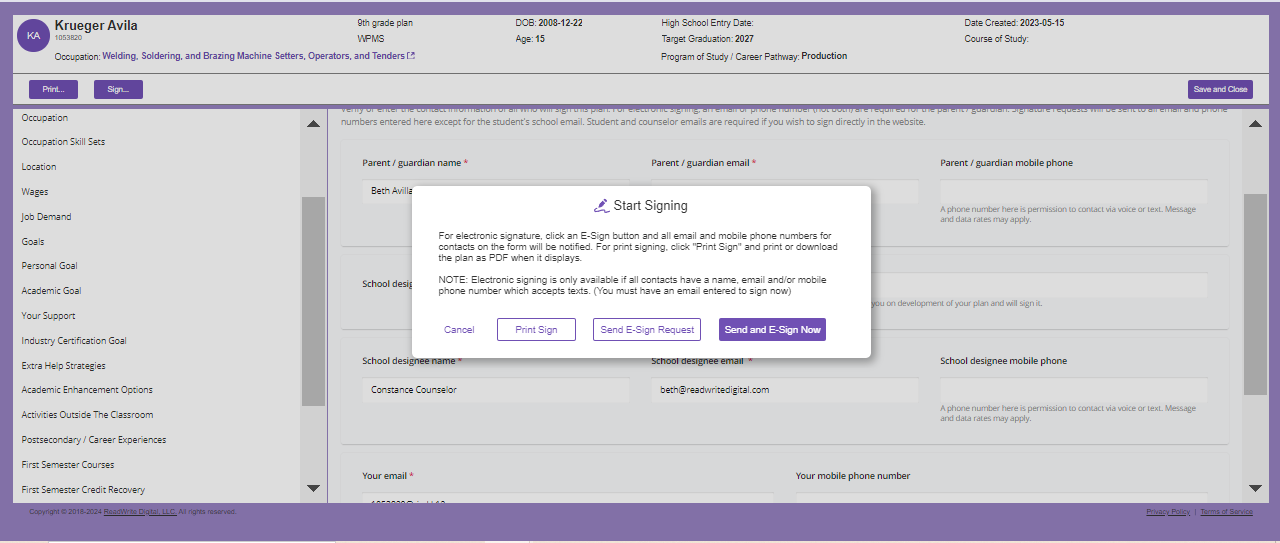This screenshot has width=1280, height=543.
Task: Click the main panel scroll up arrow
Action: click(x=1256, y=124)
